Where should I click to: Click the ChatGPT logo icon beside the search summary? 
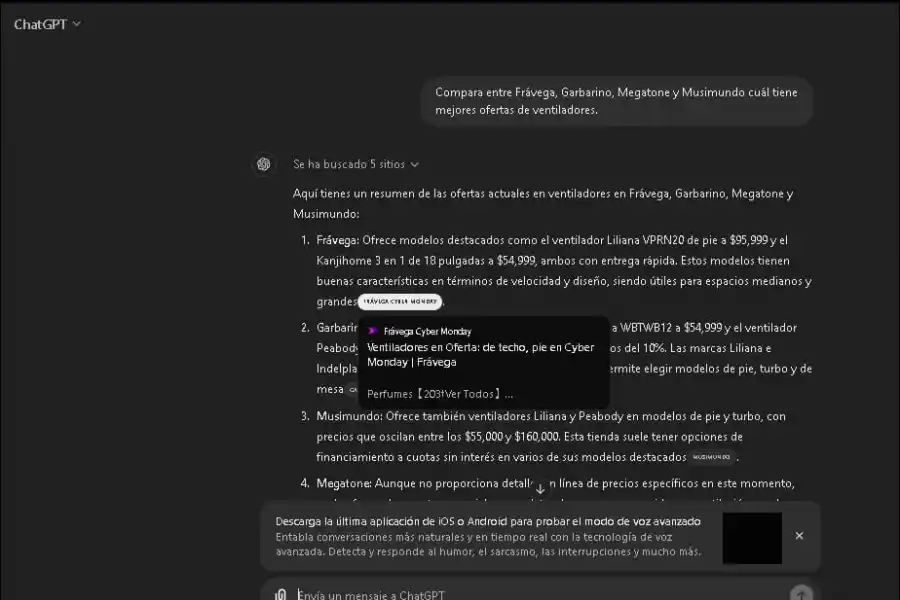coord(262,164)
